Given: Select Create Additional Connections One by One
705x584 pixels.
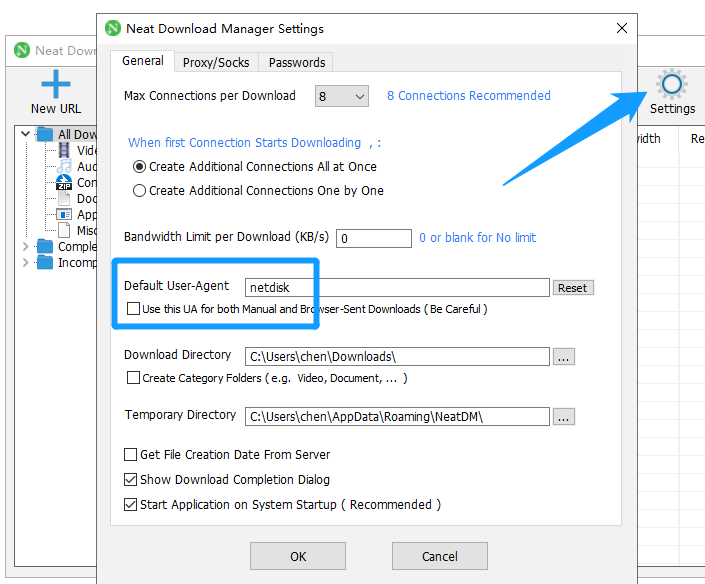Looking at the screenshot, I should point(139,191).
